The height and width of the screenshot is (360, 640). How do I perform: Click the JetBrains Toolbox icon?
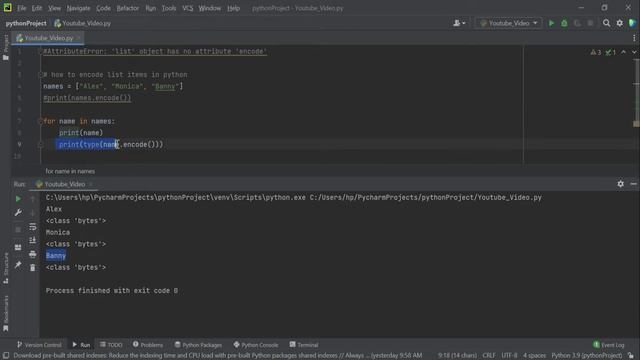tap(632, 23)
